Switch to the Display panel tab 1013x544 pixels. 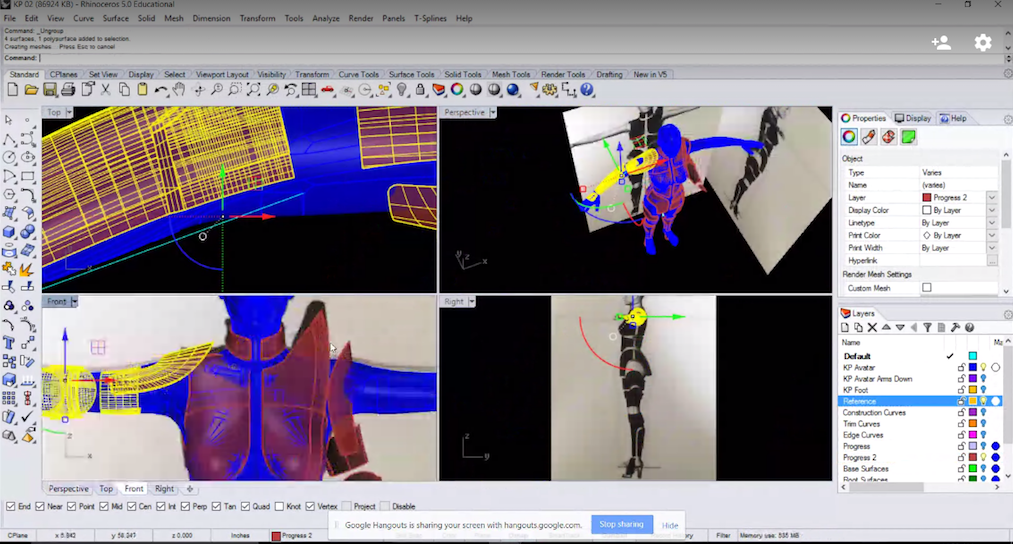(913, 118)
